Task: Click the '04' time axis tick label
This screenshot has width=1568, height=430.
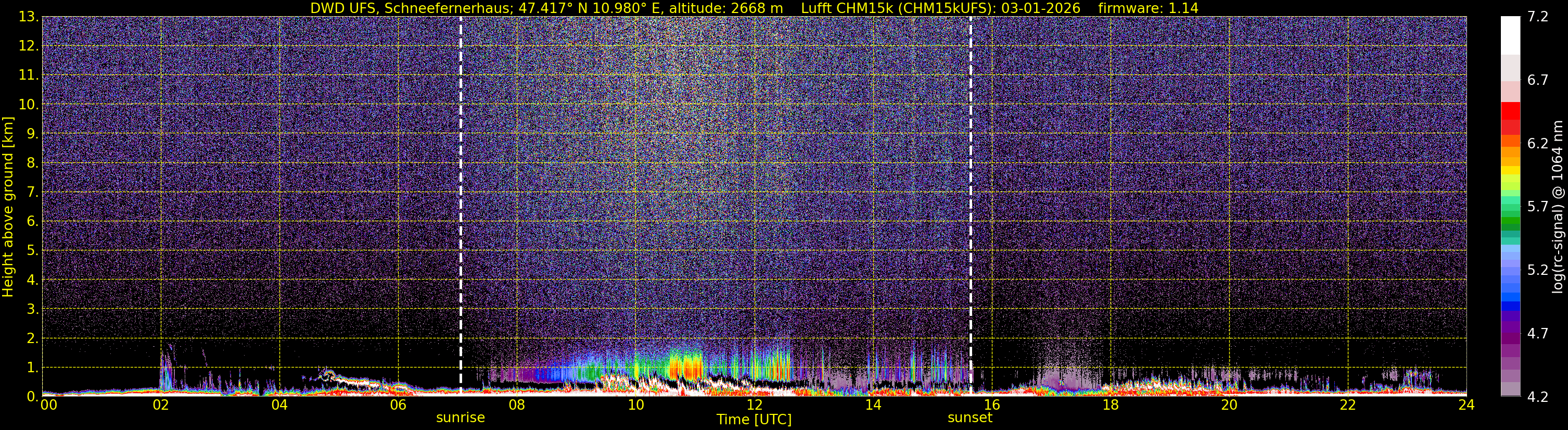Action: click(279, 404)
